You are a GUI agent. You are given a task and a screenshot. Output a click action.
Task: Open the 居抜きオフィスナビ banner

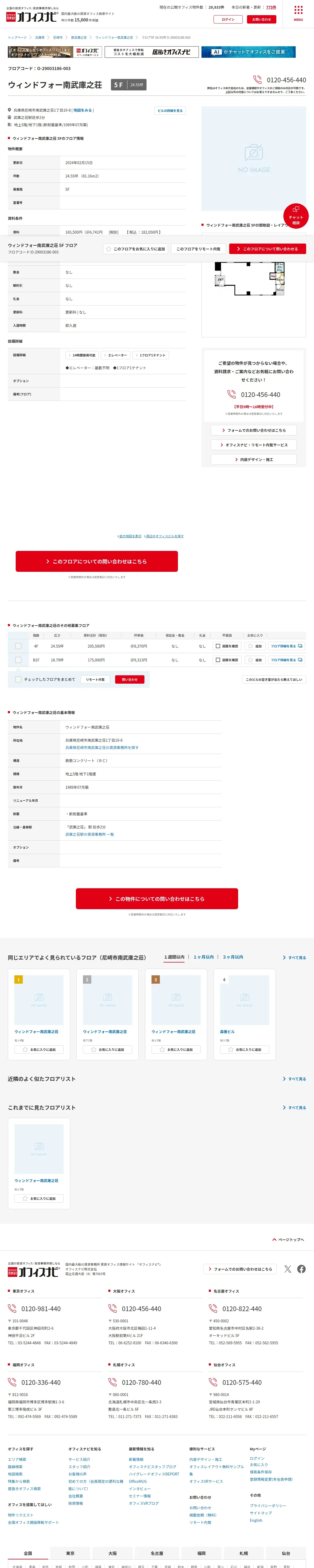(151, 52)
